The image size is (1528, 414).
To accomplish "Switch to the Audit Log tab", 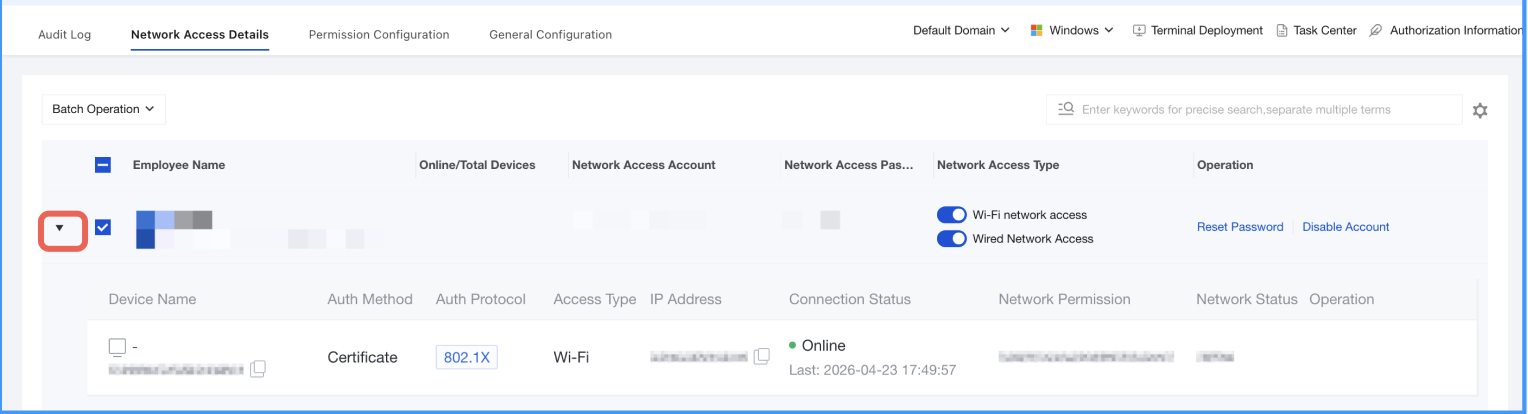I will pos(64,35).
